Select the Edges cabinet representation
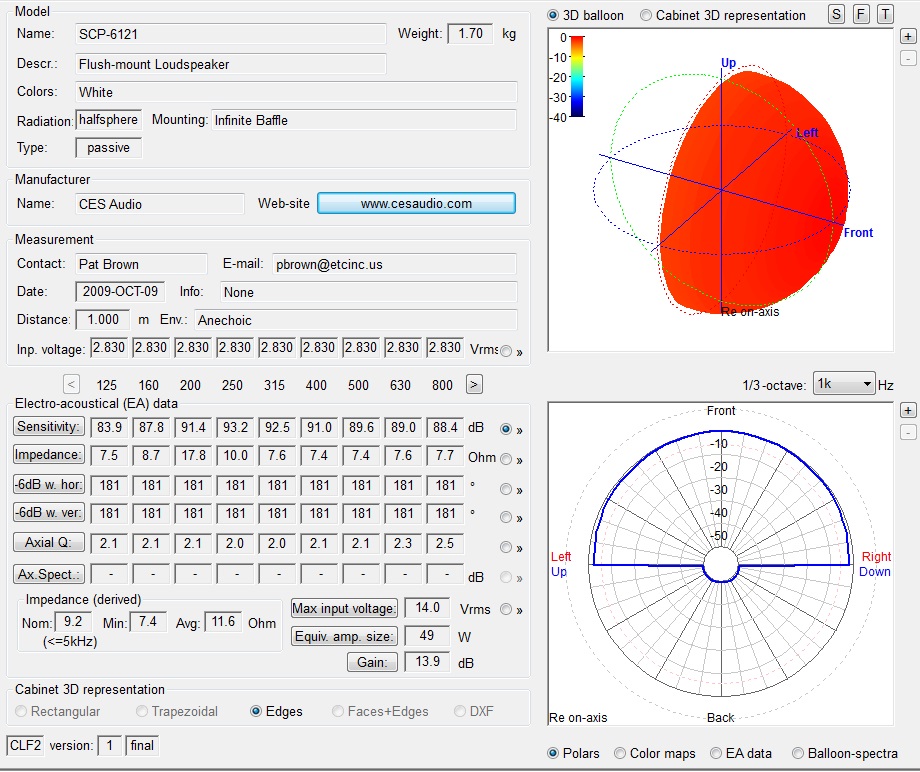Screen dimensions: 920x772 (257, 711)
